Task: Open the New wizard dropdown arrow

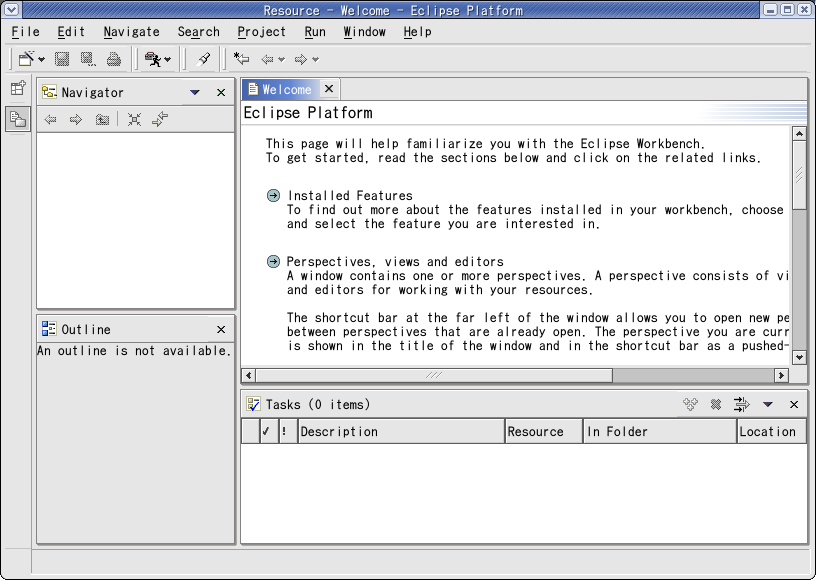Action: tap(42, 59)
